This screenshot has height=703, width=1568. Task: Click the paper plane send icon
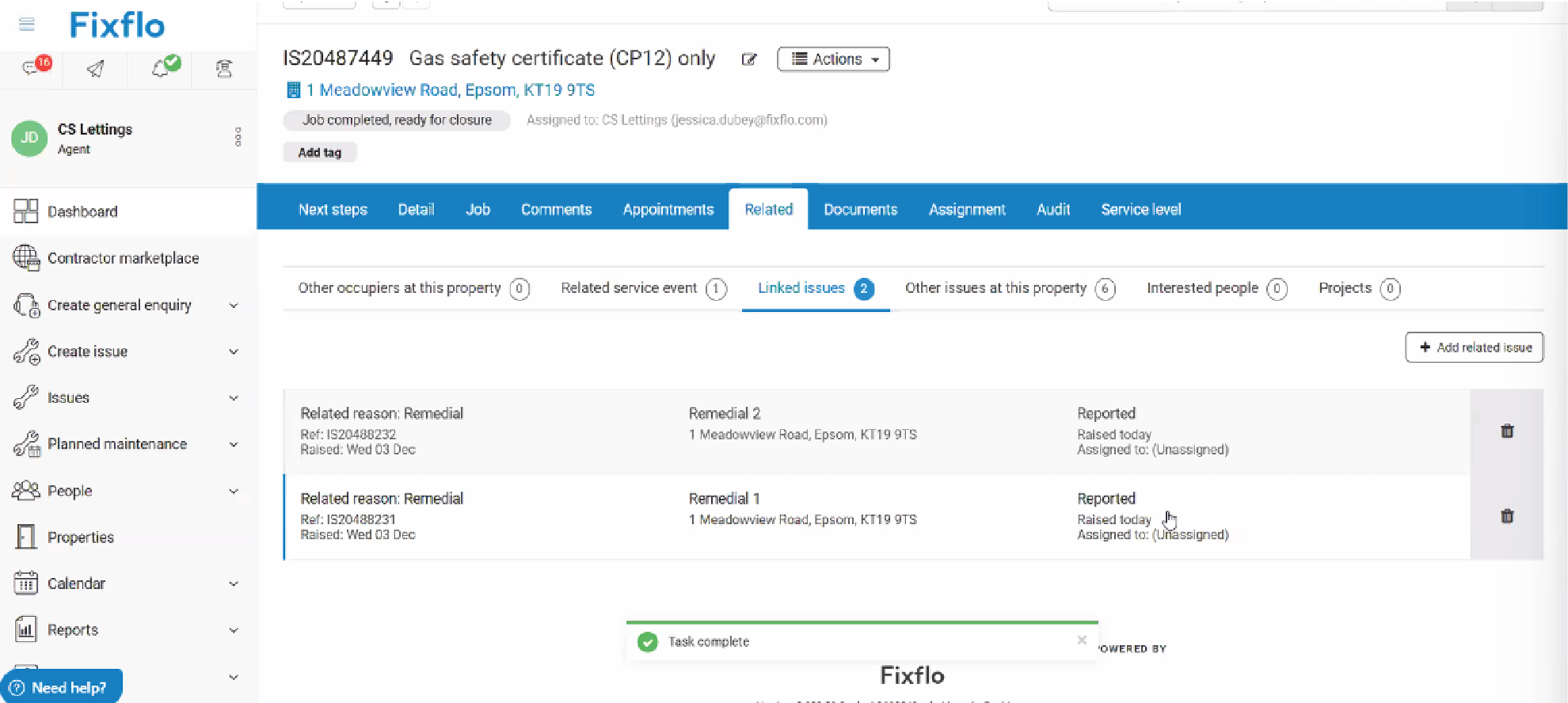pyautogui.click(x=95, y=69)
